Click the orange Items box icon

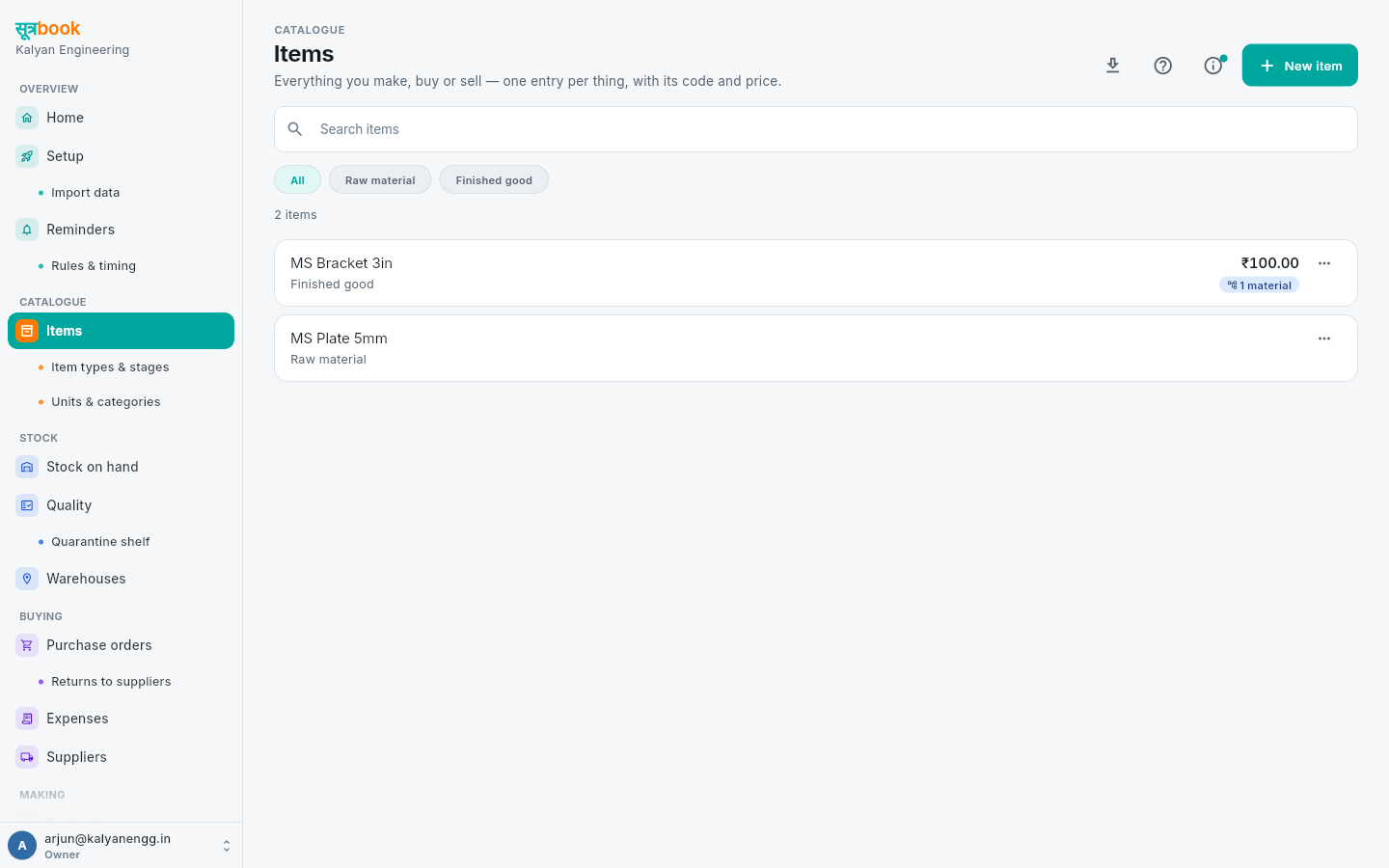[x=27, y=331]
